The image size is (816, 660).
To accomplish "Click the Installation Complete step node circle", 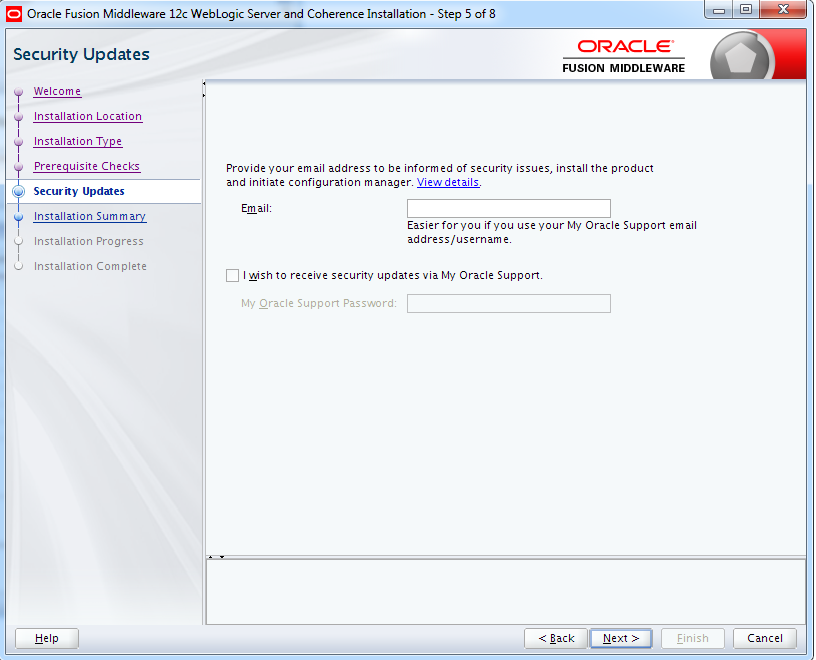I will click(x=17, y=266).
